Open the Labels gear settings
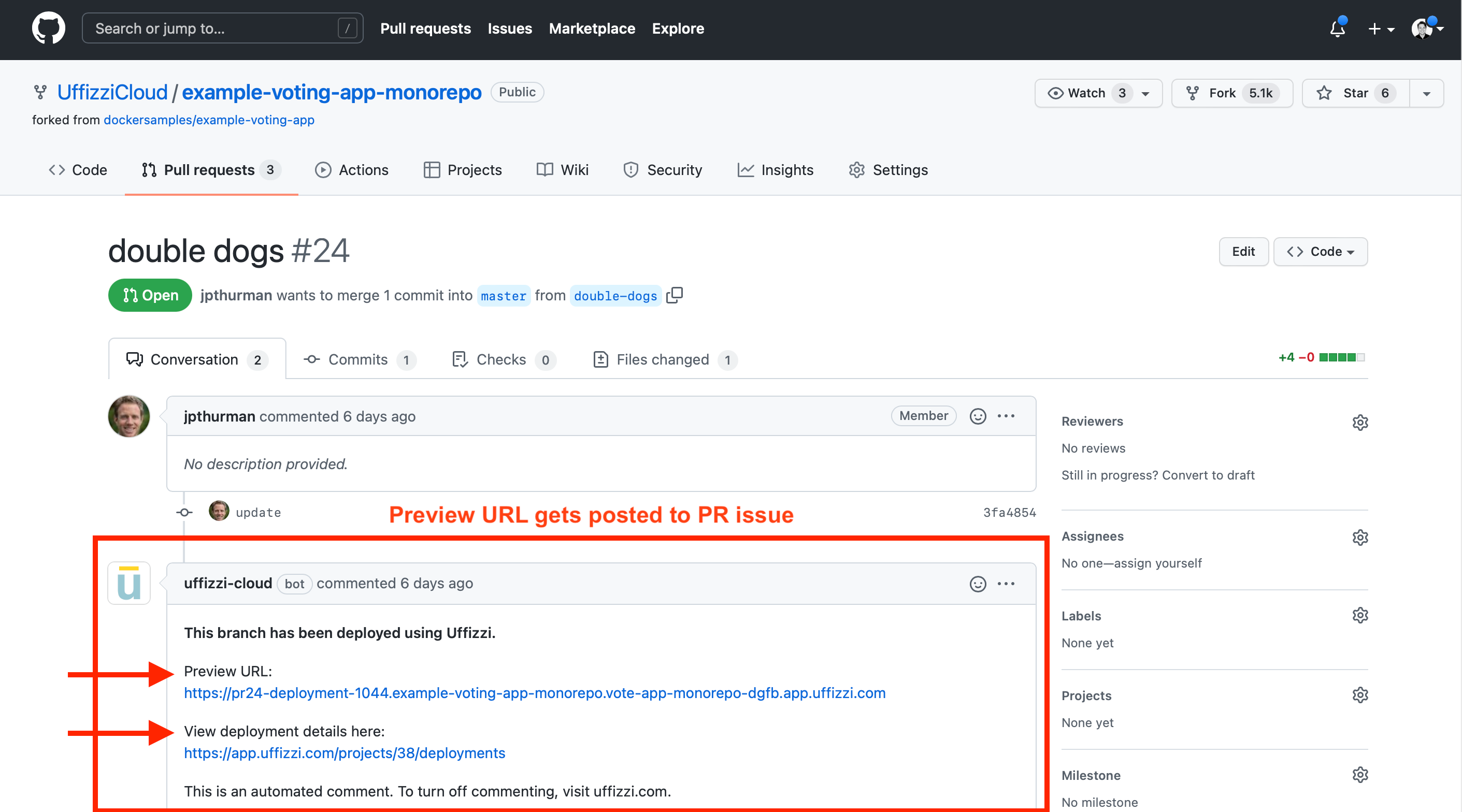The image size is (1462, 812). tap(1360, 615)
